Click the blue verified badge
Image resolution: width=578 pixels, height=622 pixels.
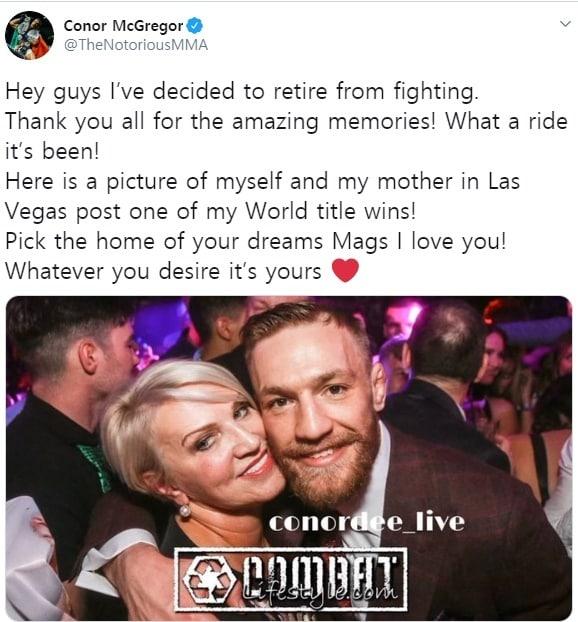coord(195,26)
